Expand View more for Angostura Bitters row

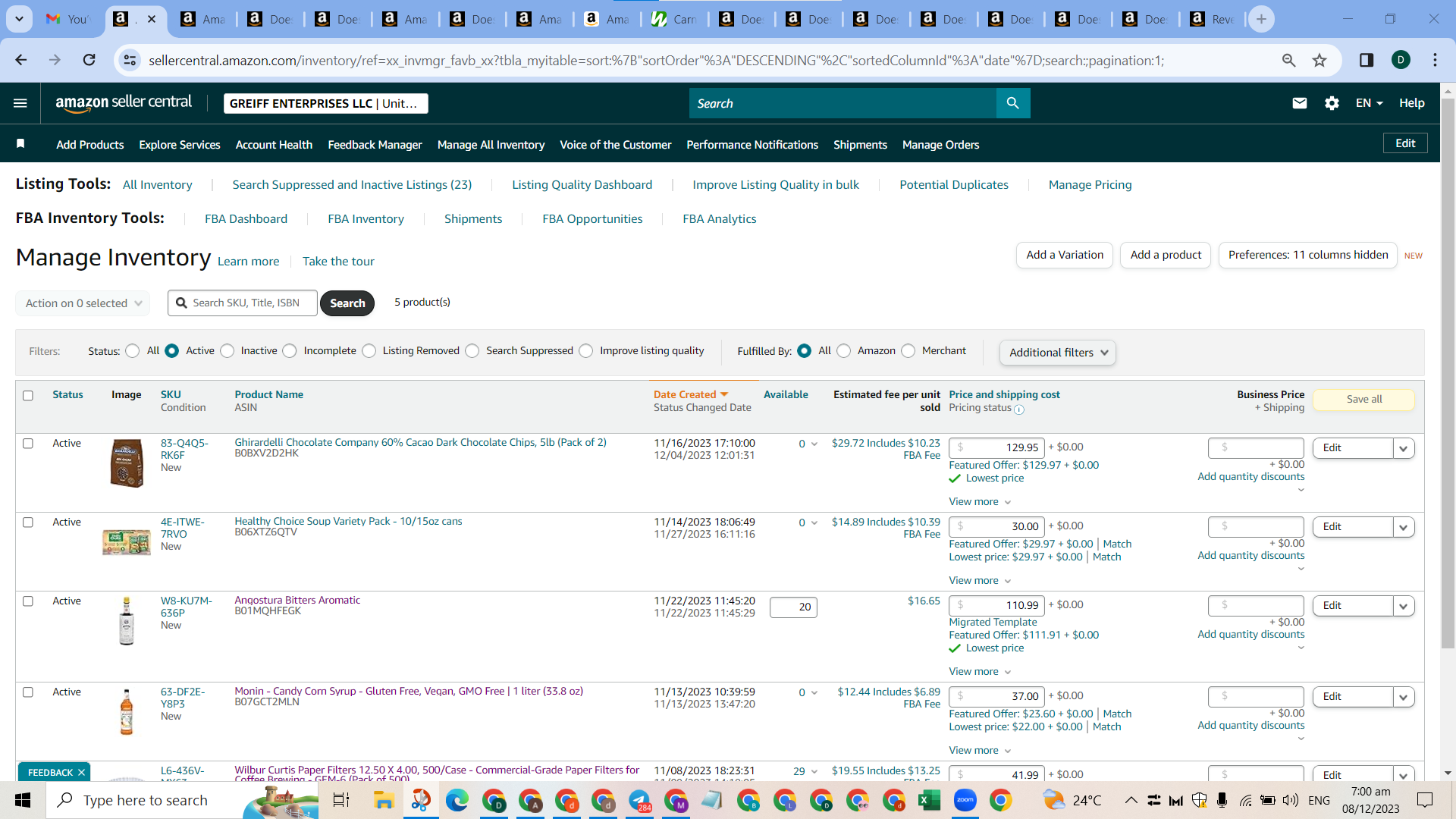point(980,672)
